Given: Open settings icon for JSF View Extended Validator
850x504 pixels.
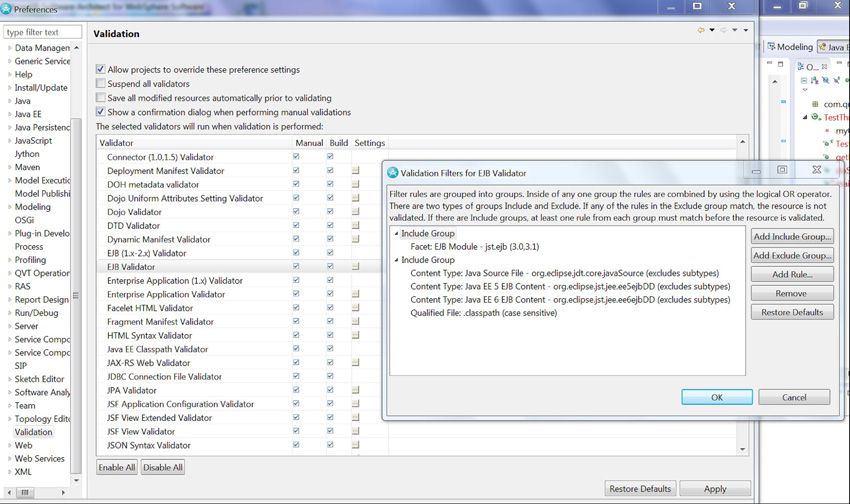Looking at the screenshot, I should [x=356, y=417].
